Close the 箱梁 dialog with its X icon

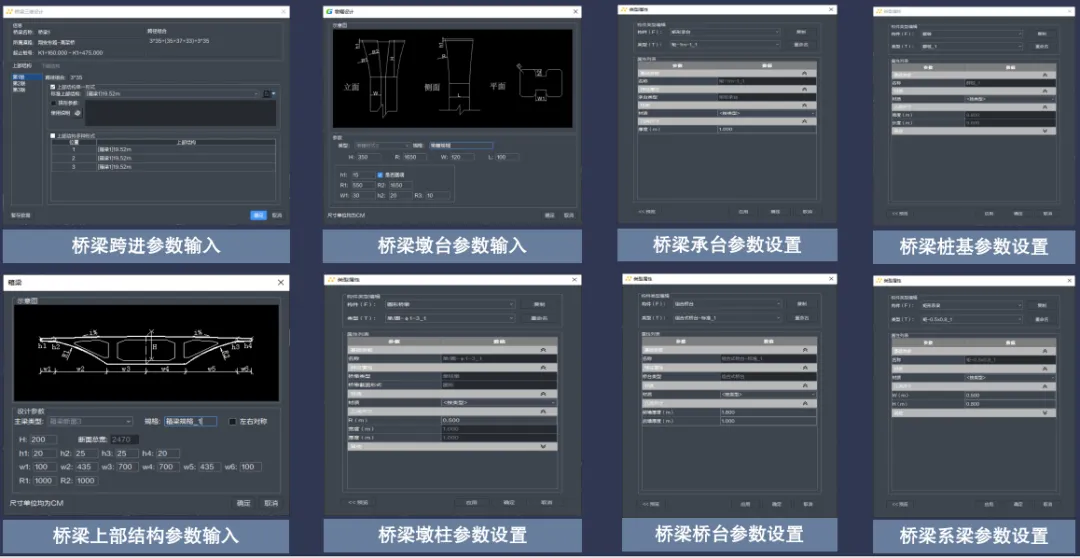click(280, 282)
